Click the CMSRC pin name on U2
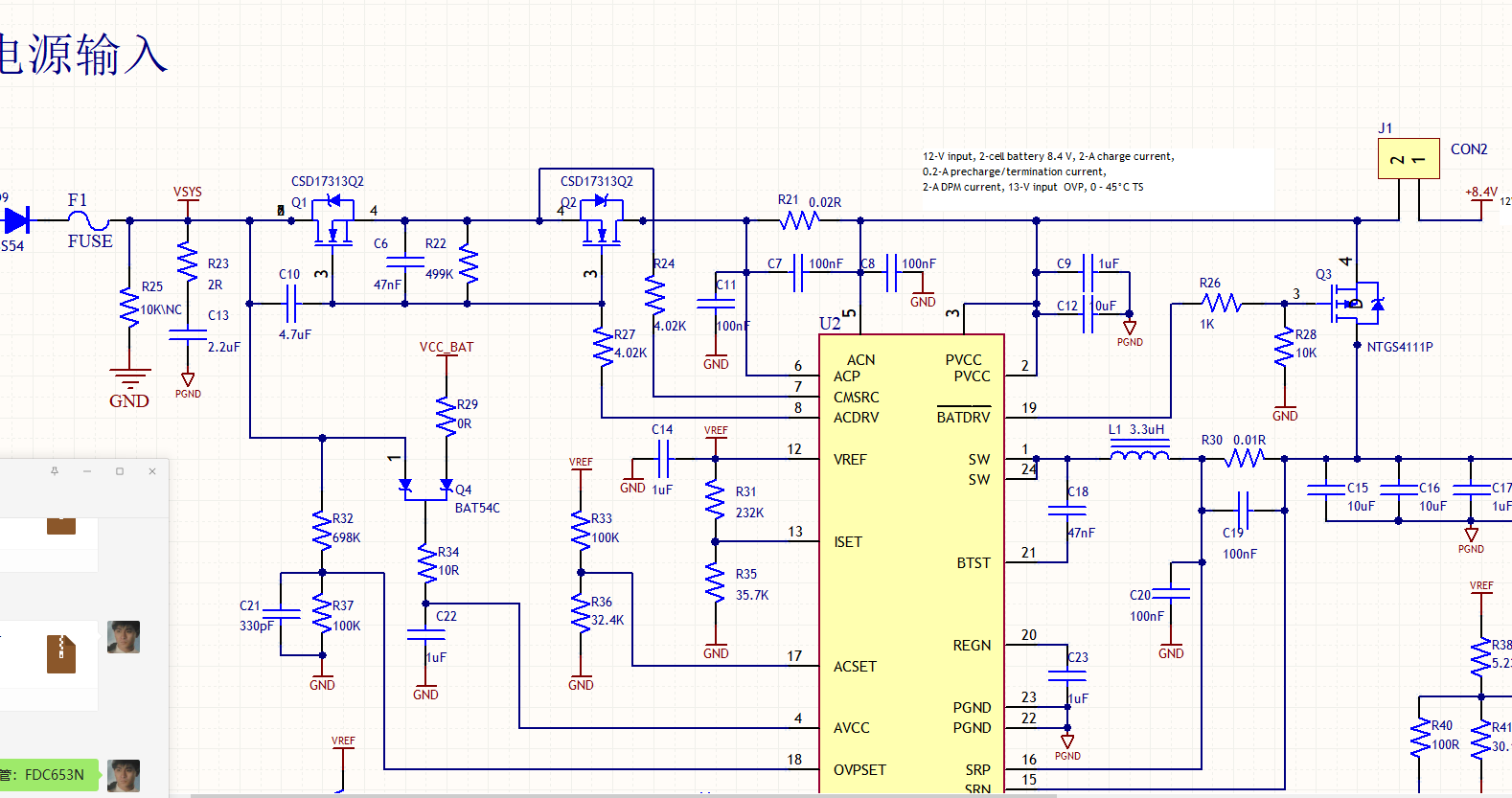 (856, 398)
